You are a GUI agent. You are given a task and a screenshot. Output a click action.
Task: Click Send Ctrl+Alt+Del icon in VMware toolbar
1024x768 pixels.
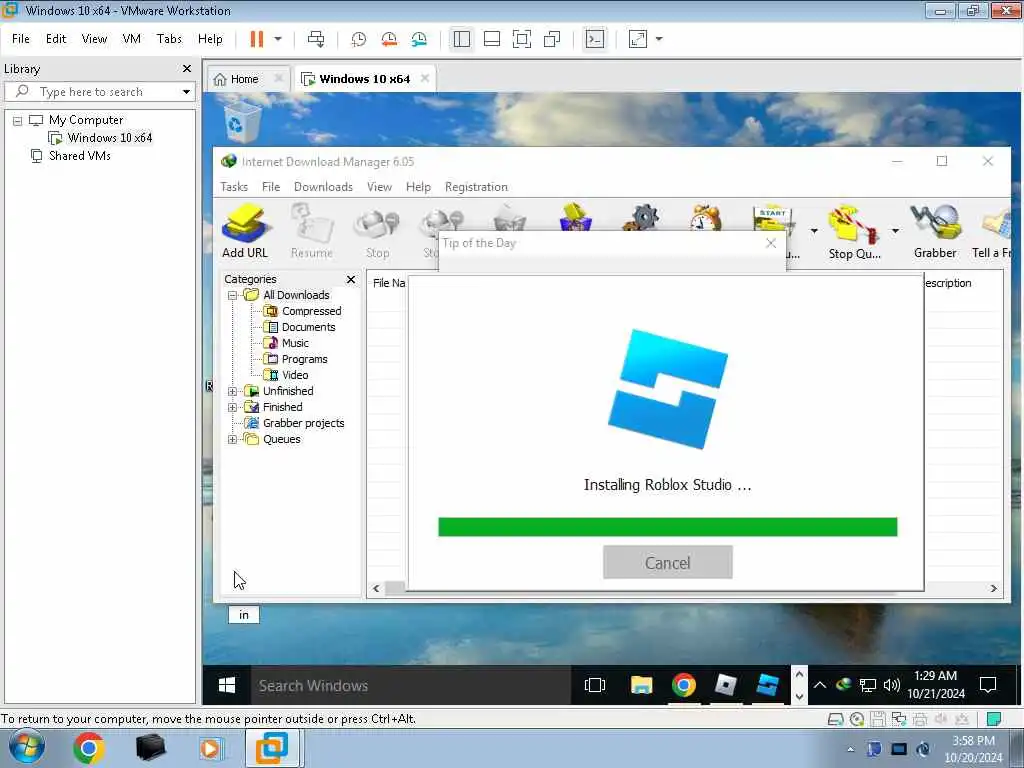coord(316,39)
